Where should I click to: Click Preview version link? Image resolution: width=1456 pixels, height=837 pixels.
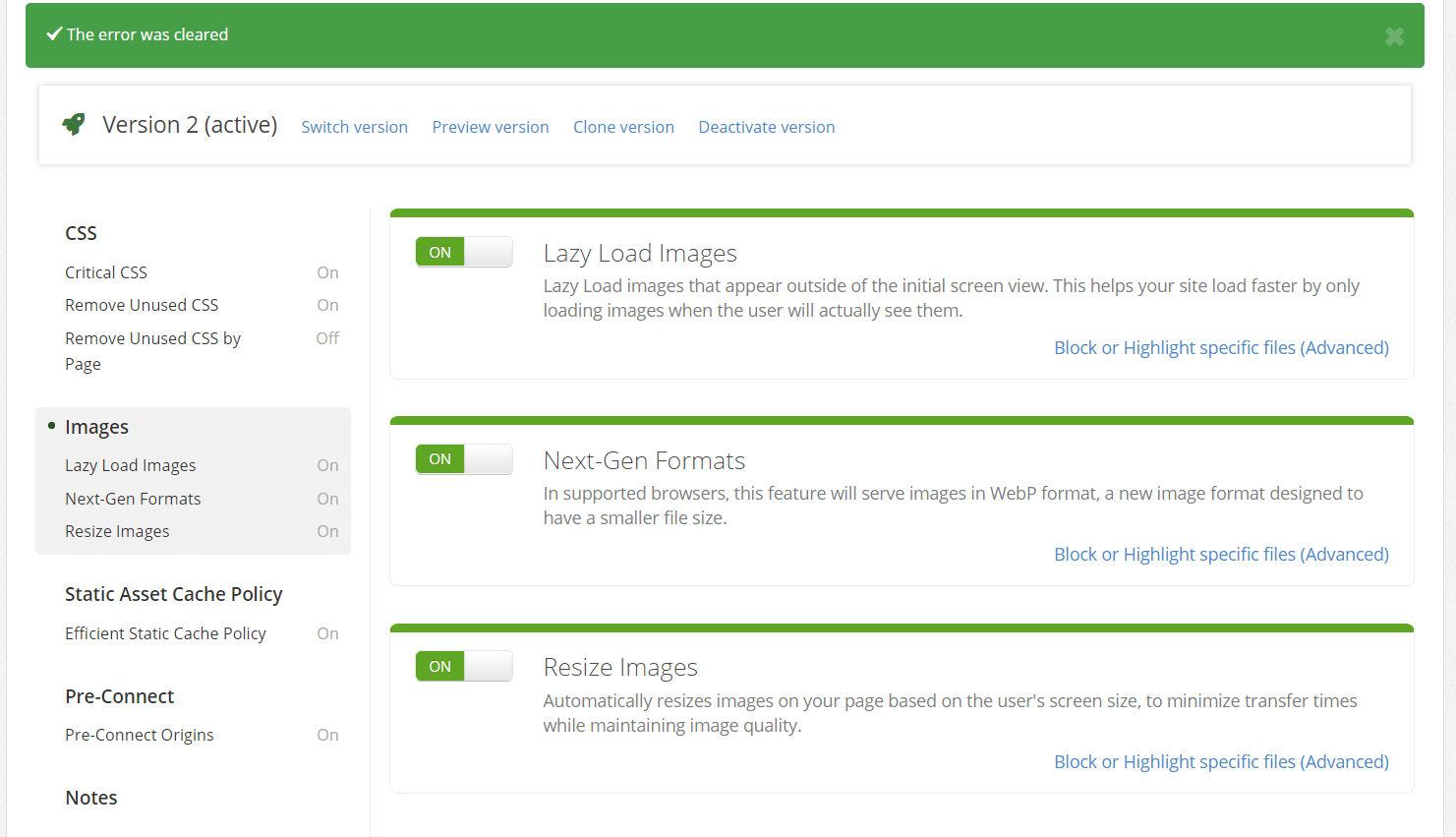490,127
